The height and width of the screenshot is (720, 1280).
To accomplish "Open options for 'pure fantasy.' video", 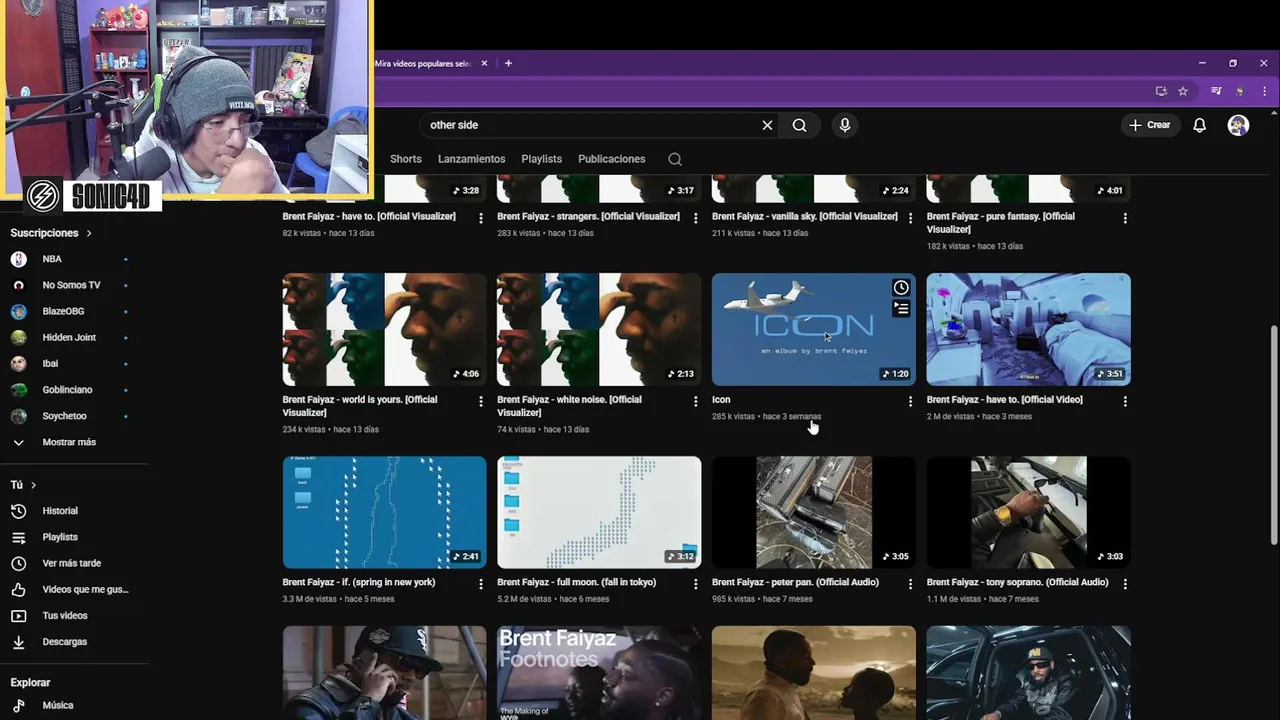I will point(1125,218).
